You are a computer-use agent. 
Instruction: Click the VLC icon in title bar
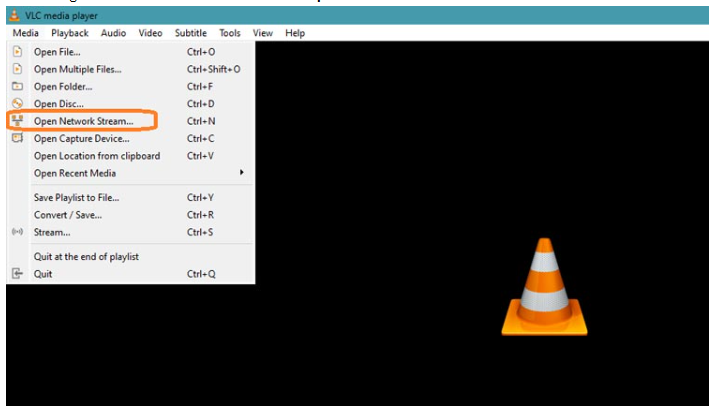pos(13,15)
